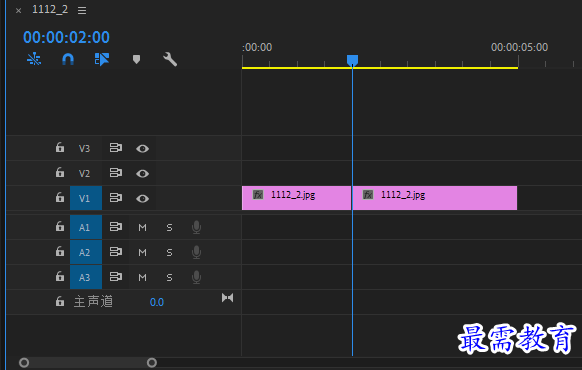The height and width of the screenshot is (370, 582).
Task: Hide track V1 output with eye
Action: point(142,199)
